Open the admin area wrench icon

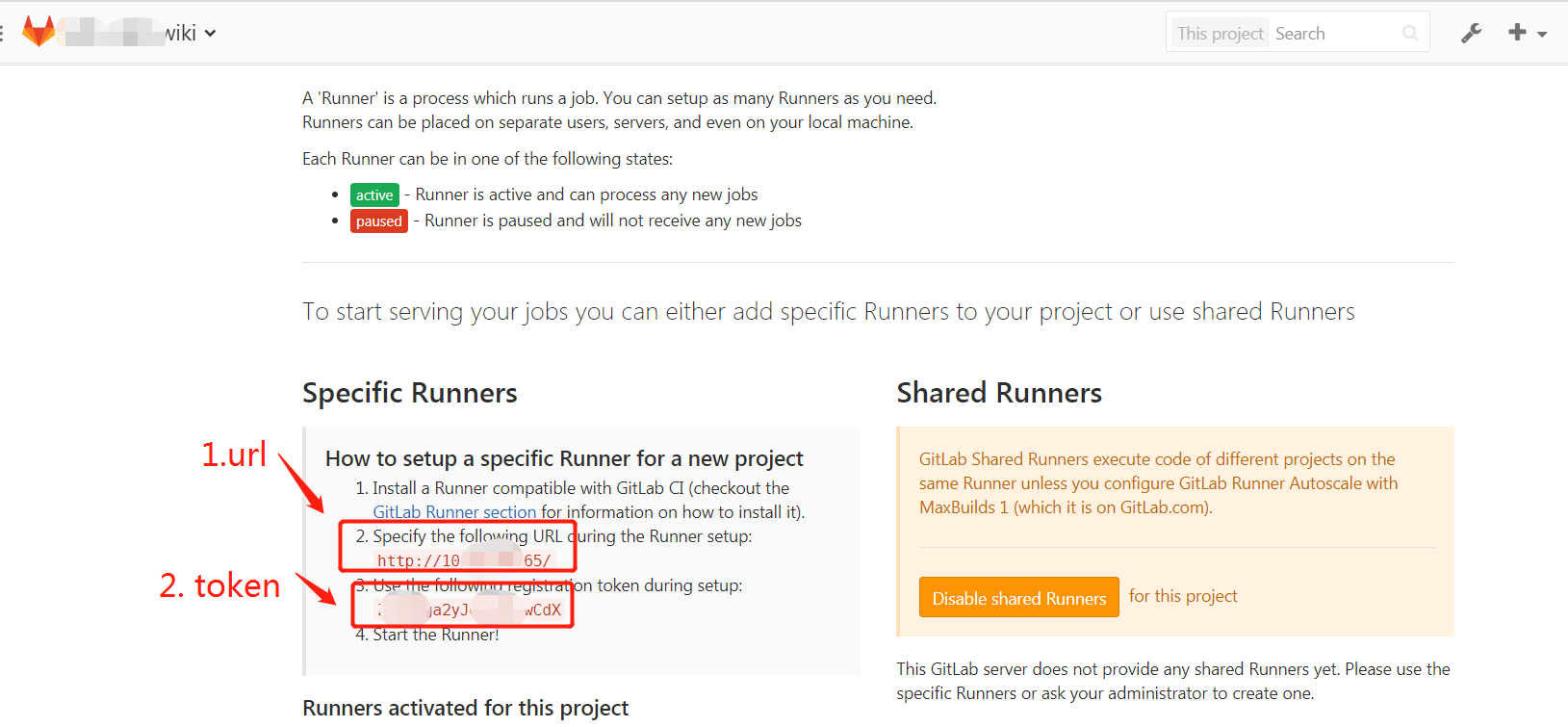pyautogui.click(x=1471, y=34)
